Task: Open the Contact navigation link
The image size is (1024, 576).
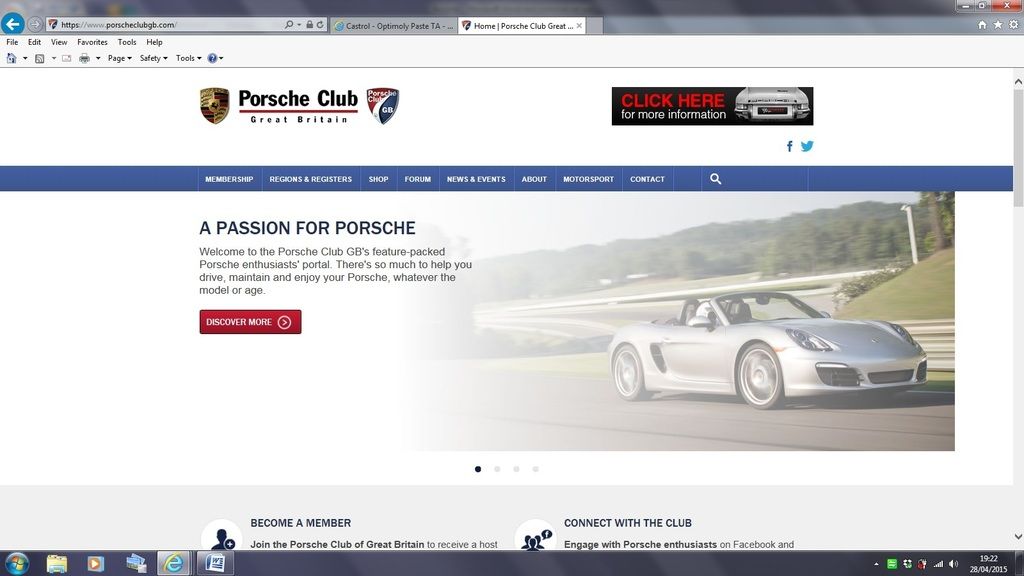Action: (x=647, y=179)
